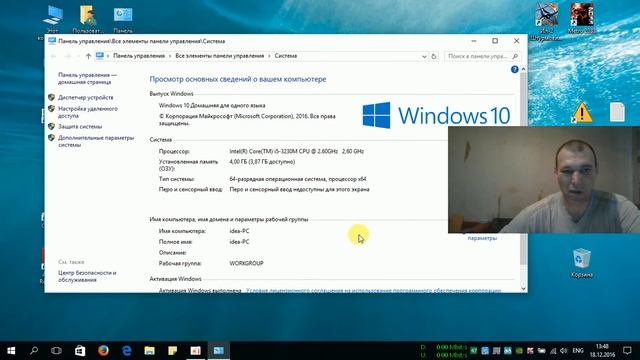640x360 pixels.
Task: Open Дополнительные параметры системы link
Action: (x=96, y=141)
